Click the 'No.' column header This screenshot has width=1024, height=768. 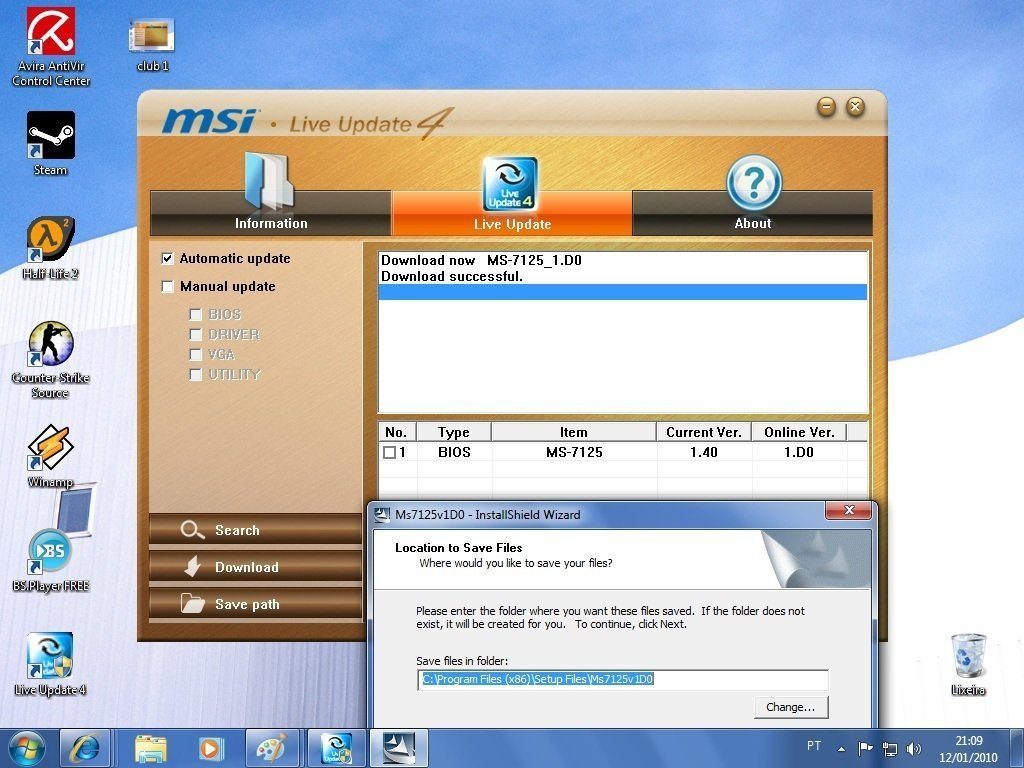397,432
